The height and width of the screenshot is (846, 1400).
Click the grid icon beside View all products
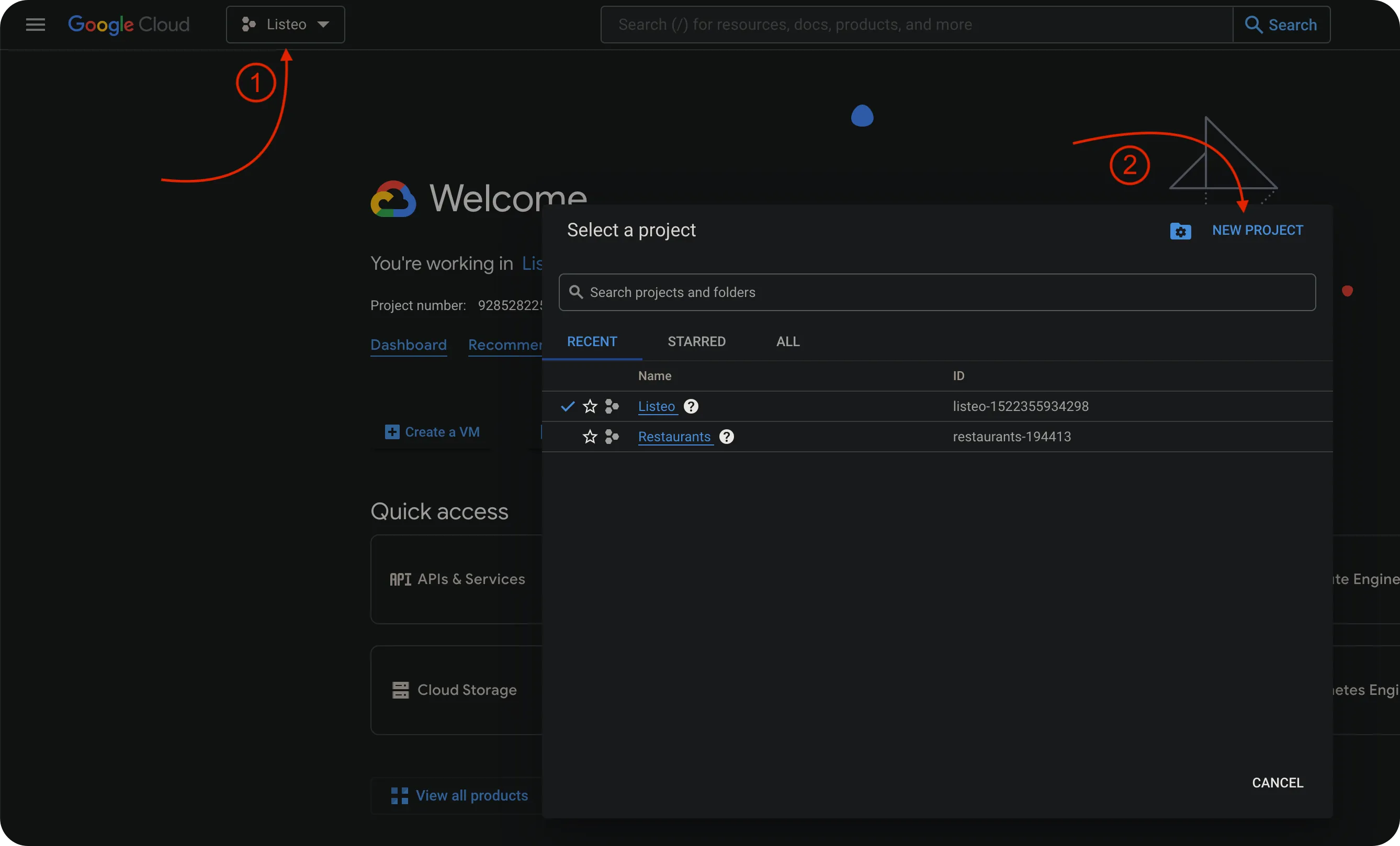(x=399, y=795)
